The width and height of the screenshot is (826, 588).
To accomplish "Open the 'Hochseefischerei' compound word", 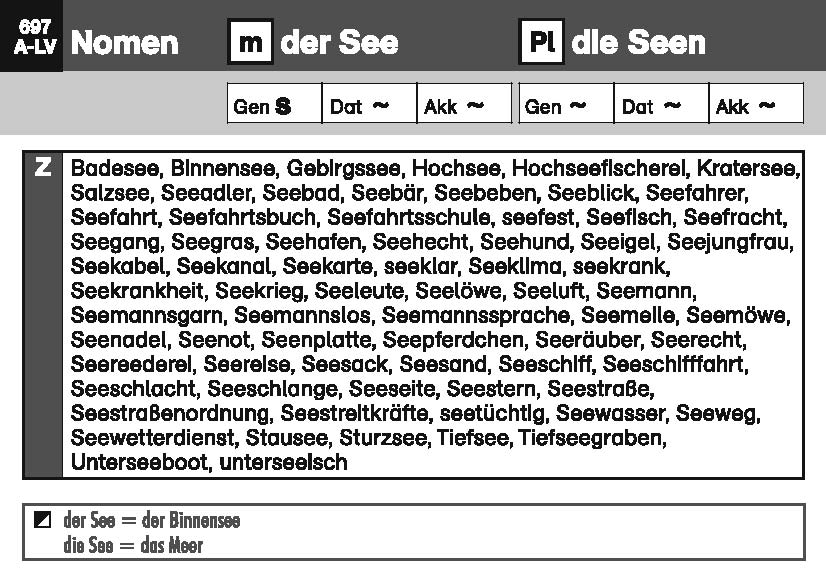I will coord(599,168).
